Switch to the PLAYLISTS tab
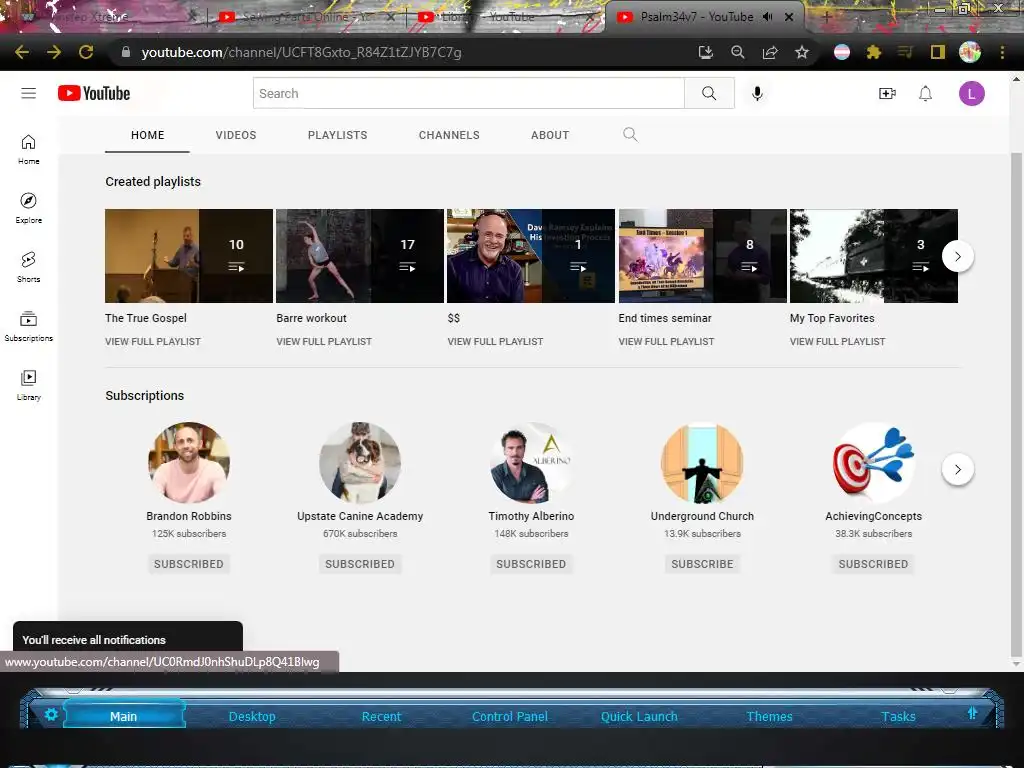Screen dimensions: 1024x768 (x=338, y=135)
